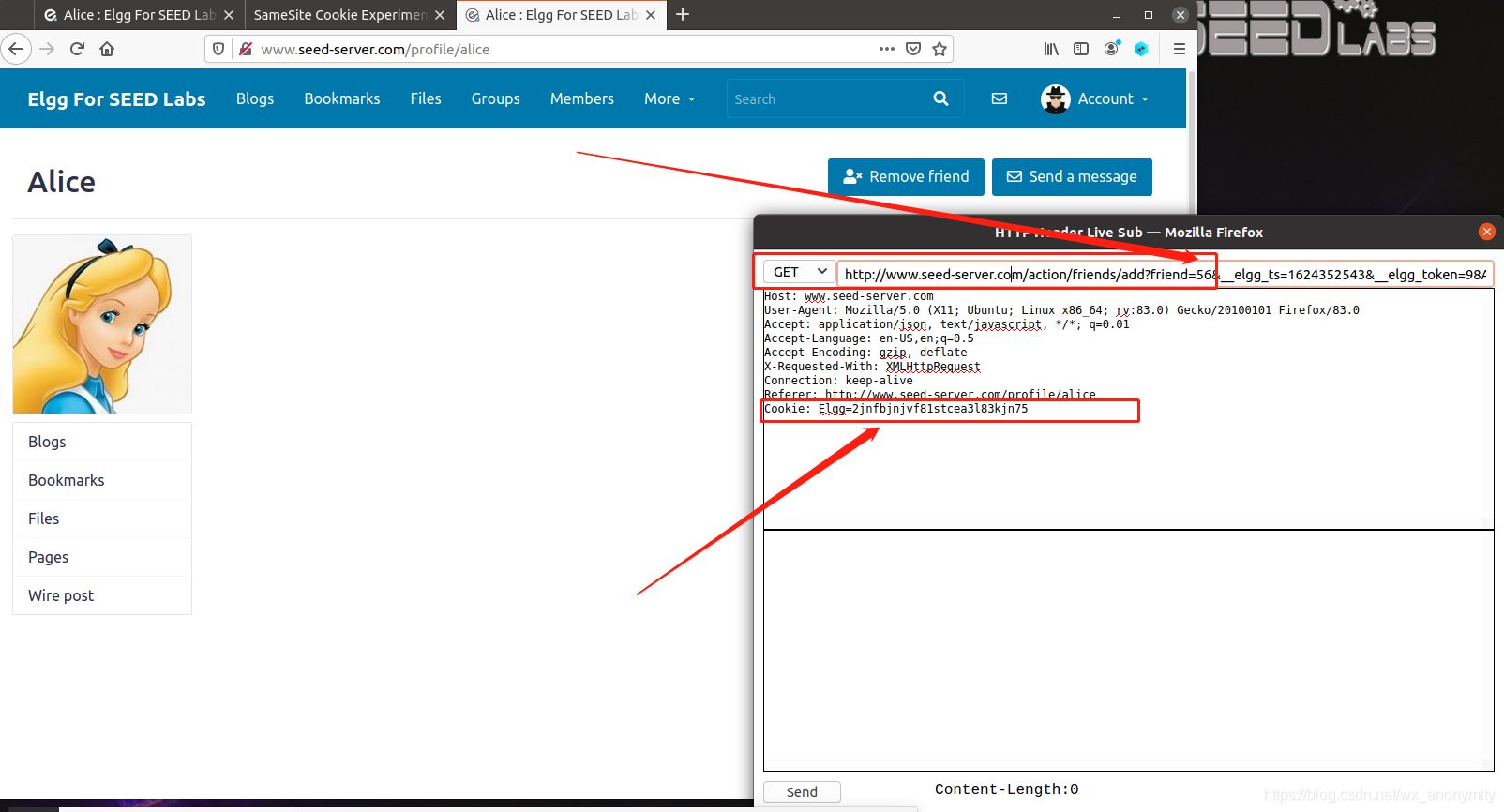Viewport: 1504px width, 812px height.
Task: Click the Send button in HTTP Header Live
Action: 802,791
